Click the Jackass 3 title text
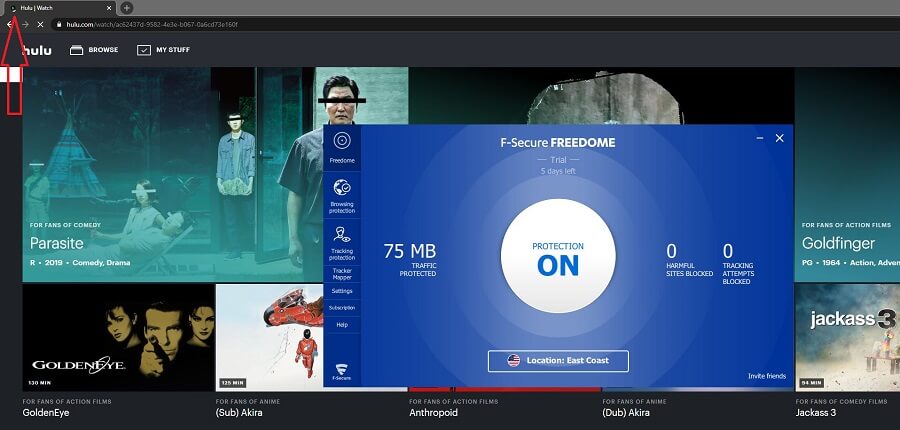Viewport: 900px width, 430px height. click(x=816, y=413)
